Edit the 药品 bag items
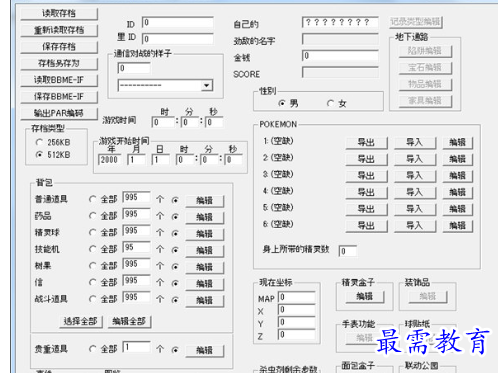Screen dimensions: 498x373 coord(205,217)
